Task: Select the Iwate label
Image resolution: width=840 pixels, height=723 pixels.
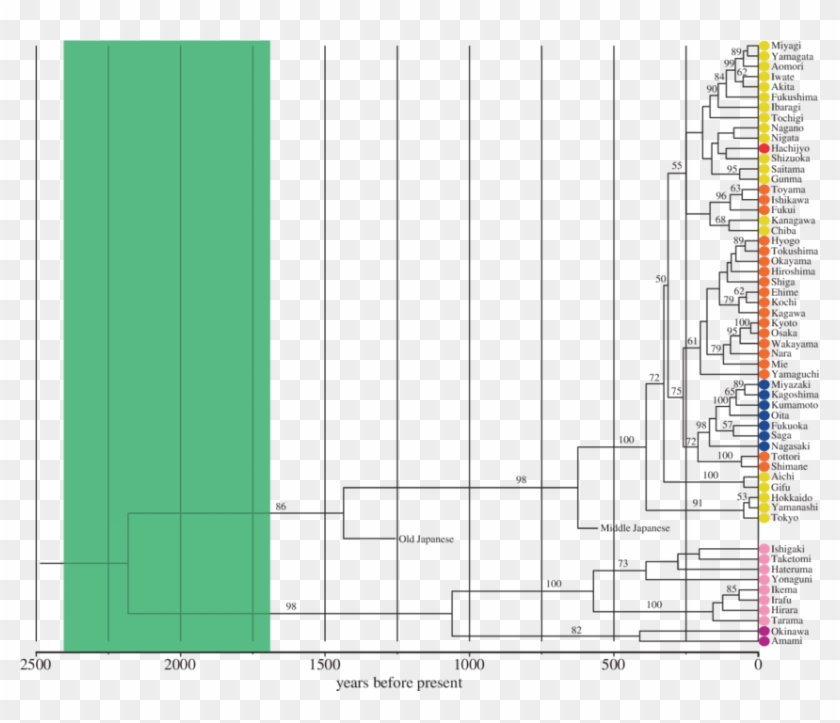Action: pyautogui.click(x=782, y=77)
